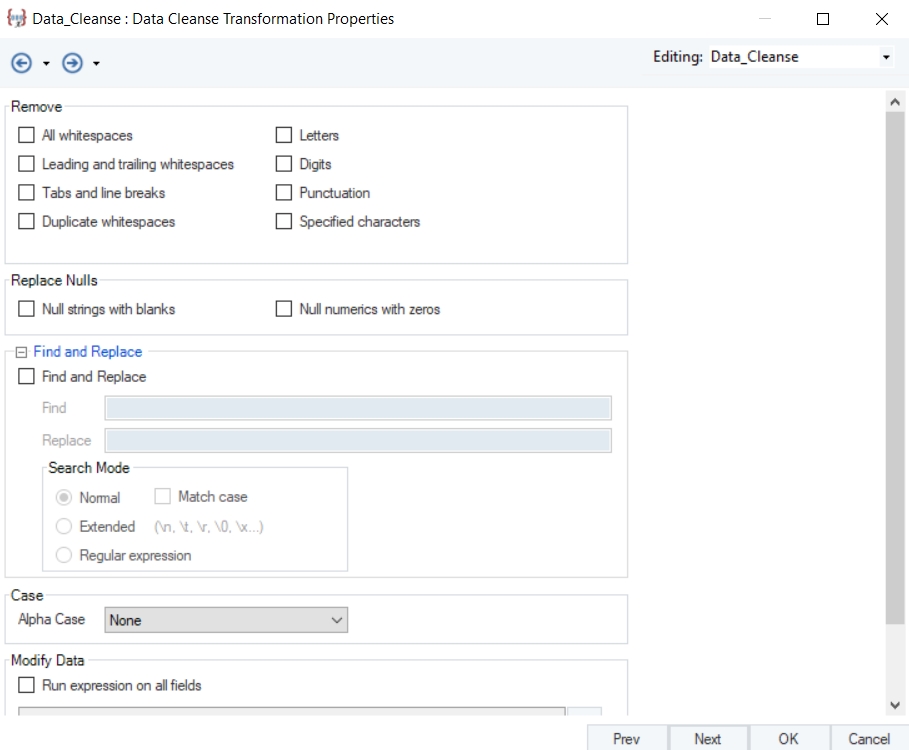Viewport: 909px width, 750px height.
Task: Enable All whitespaces removal
Action: [27, 135]
